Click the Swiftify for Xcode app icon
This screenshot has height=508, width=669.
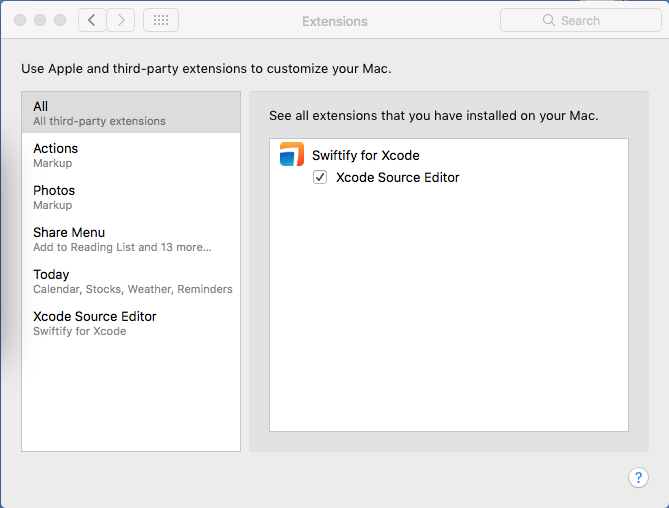click(x=292, y=155)
